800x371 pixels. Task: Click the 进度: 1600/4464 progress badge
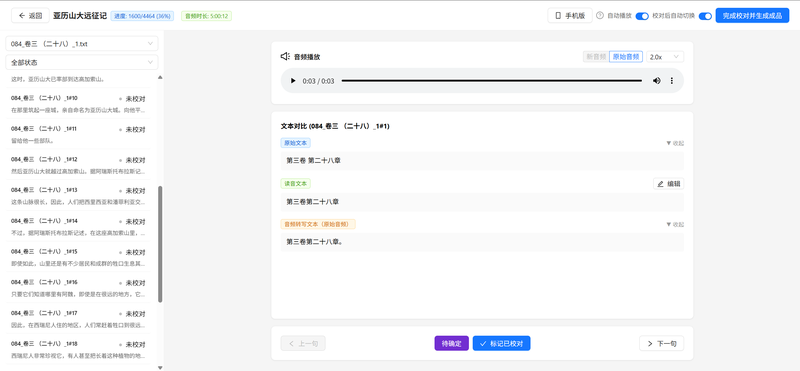142,16
